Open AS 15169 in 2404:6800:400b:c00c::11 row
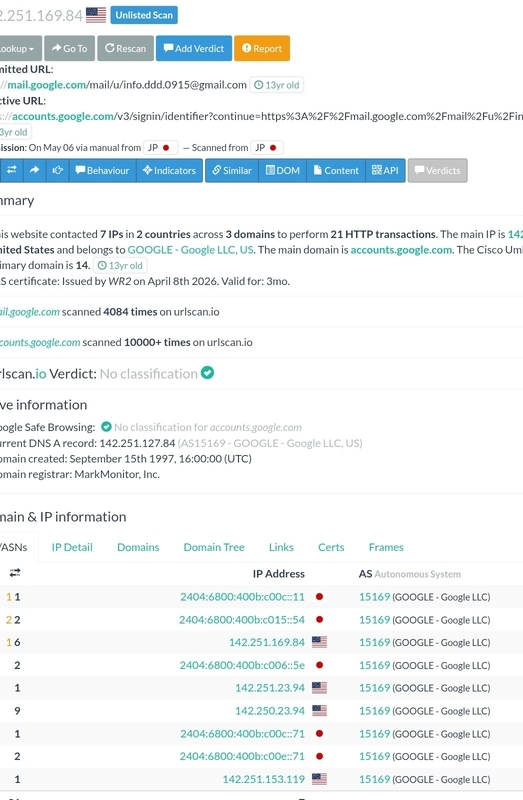This screenshot has width=523, height=800. (x=375, y=597)
